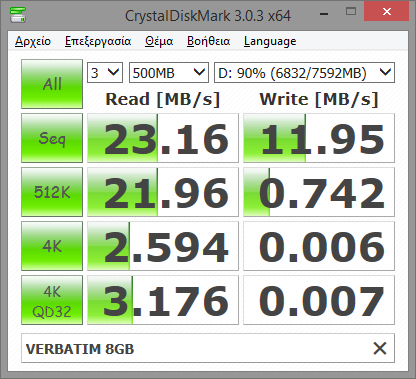Select the 512K write result 0.742
The height and width of the screenshot is (379, 416).
point(319,192)
